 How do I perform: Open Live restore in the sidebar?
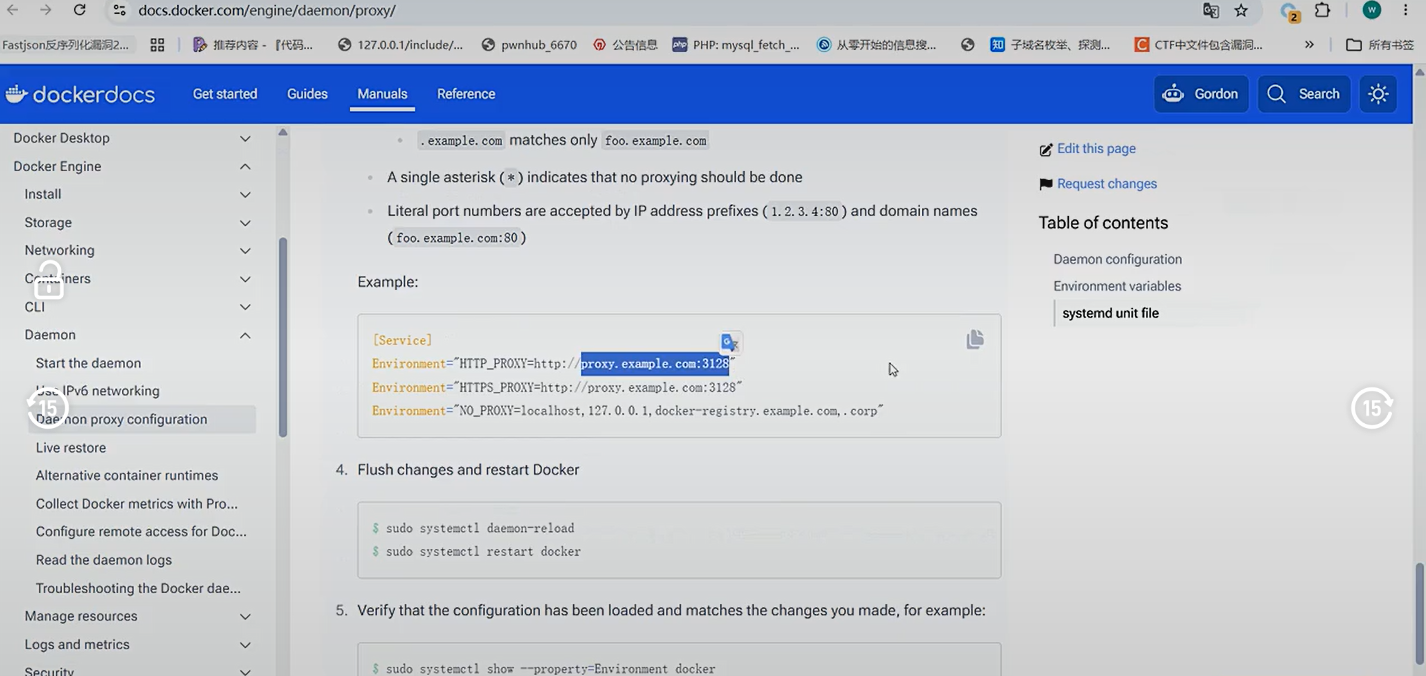(x=71, y=447)
